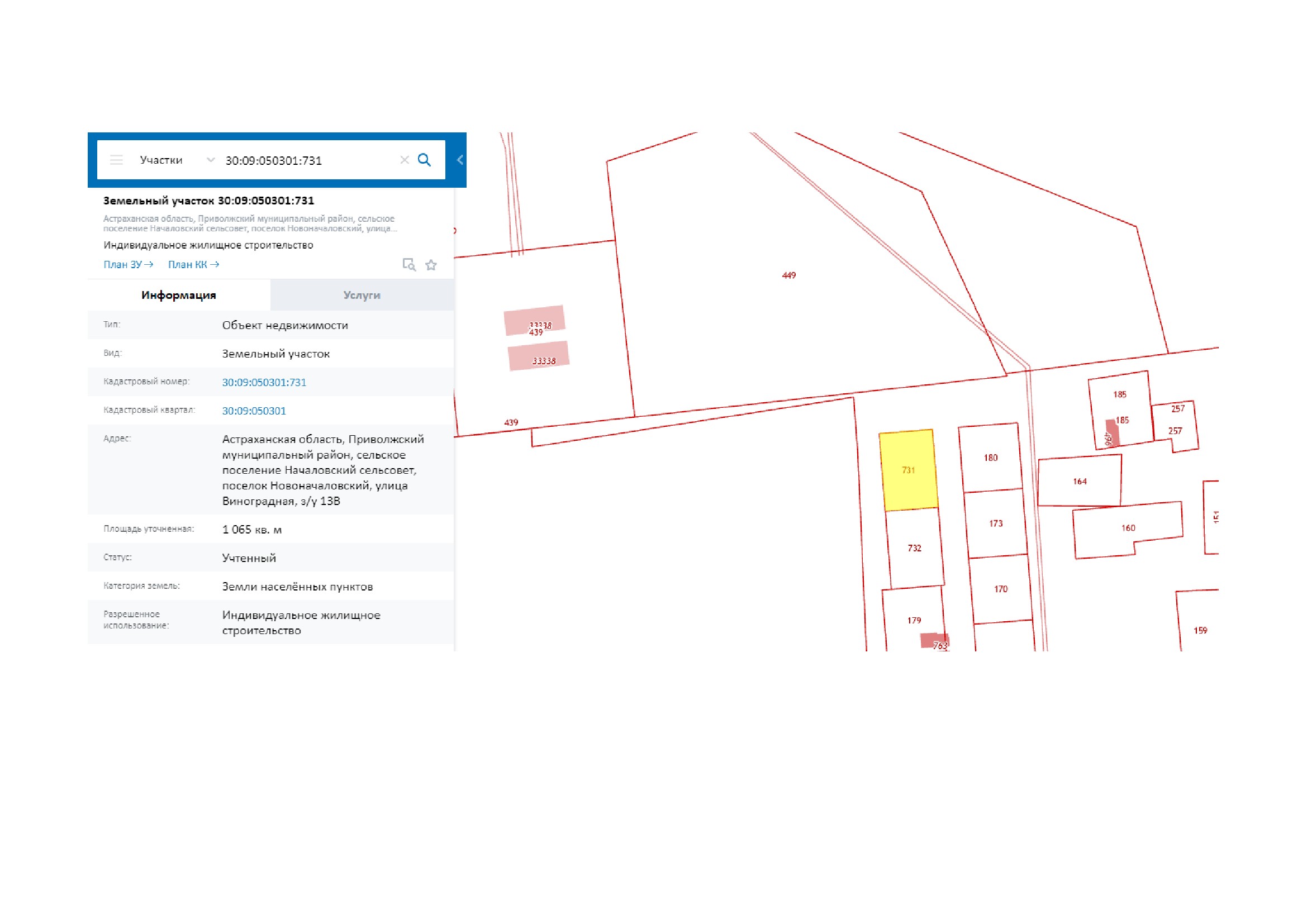This screenshot has width=1307, height=924.
Task: Click the magnifier search icon
Action: coord(424,160)
